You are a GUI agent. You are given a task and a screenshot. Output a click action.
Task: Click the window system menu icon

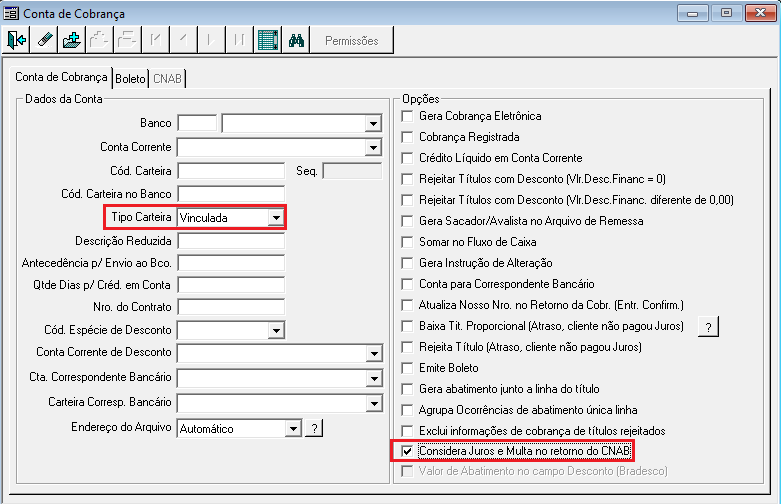tap(11, 13)
